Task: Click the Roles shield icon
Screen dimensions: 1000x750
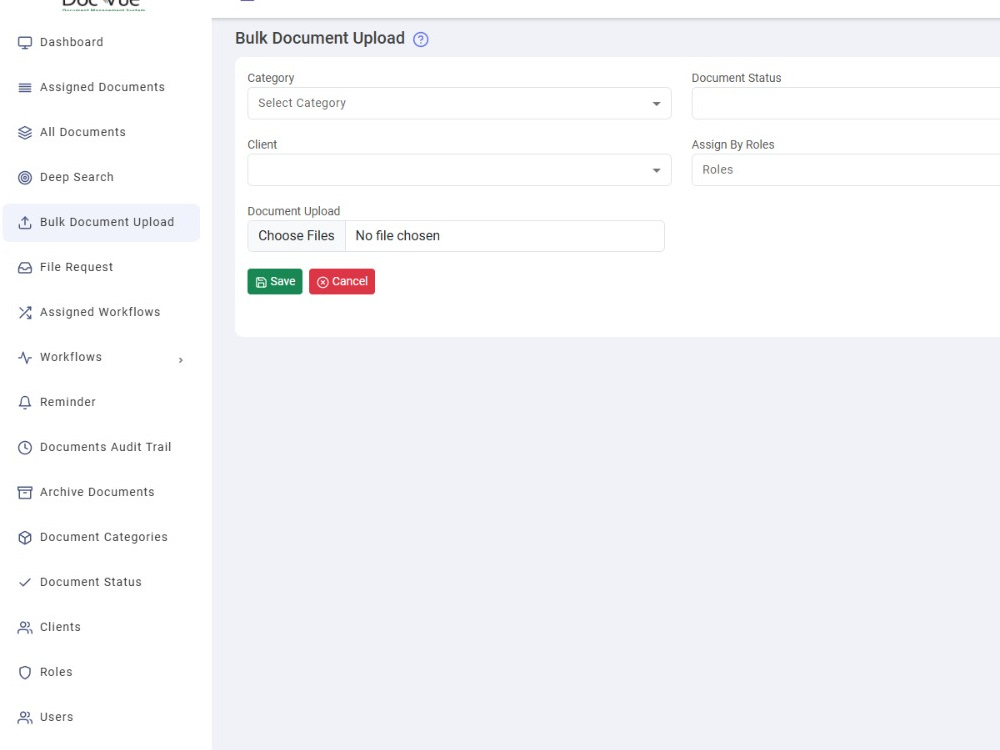Action: pyautogui.click(x=25, y=672)
